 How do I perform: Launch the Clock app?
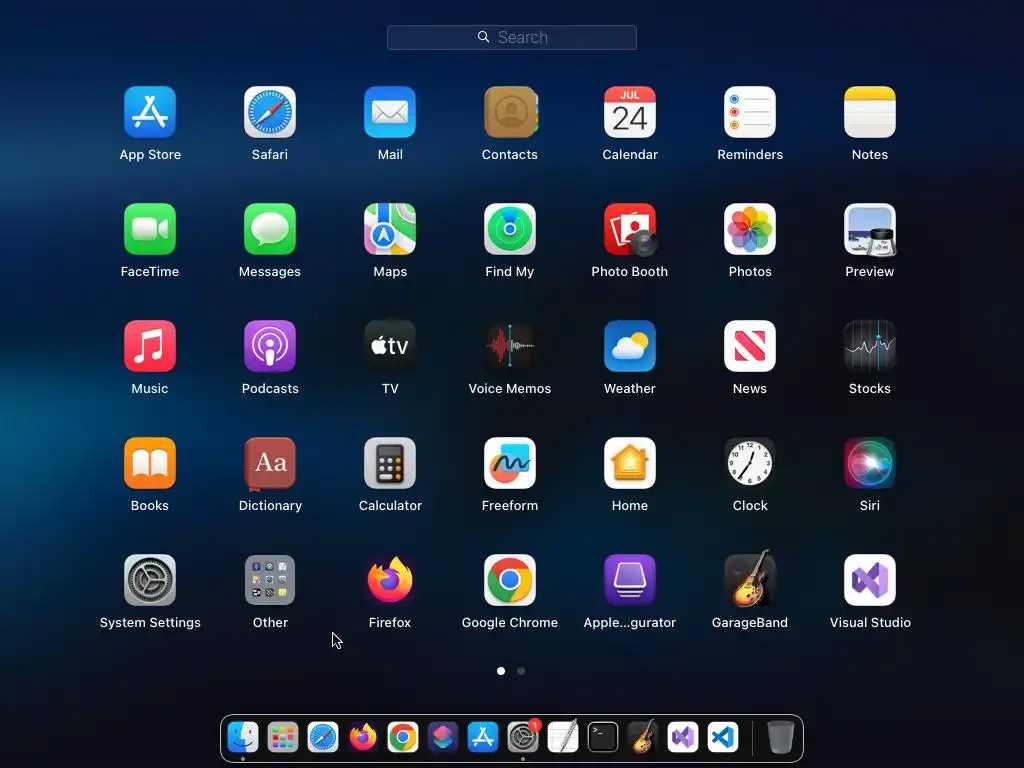pos(750,462)
